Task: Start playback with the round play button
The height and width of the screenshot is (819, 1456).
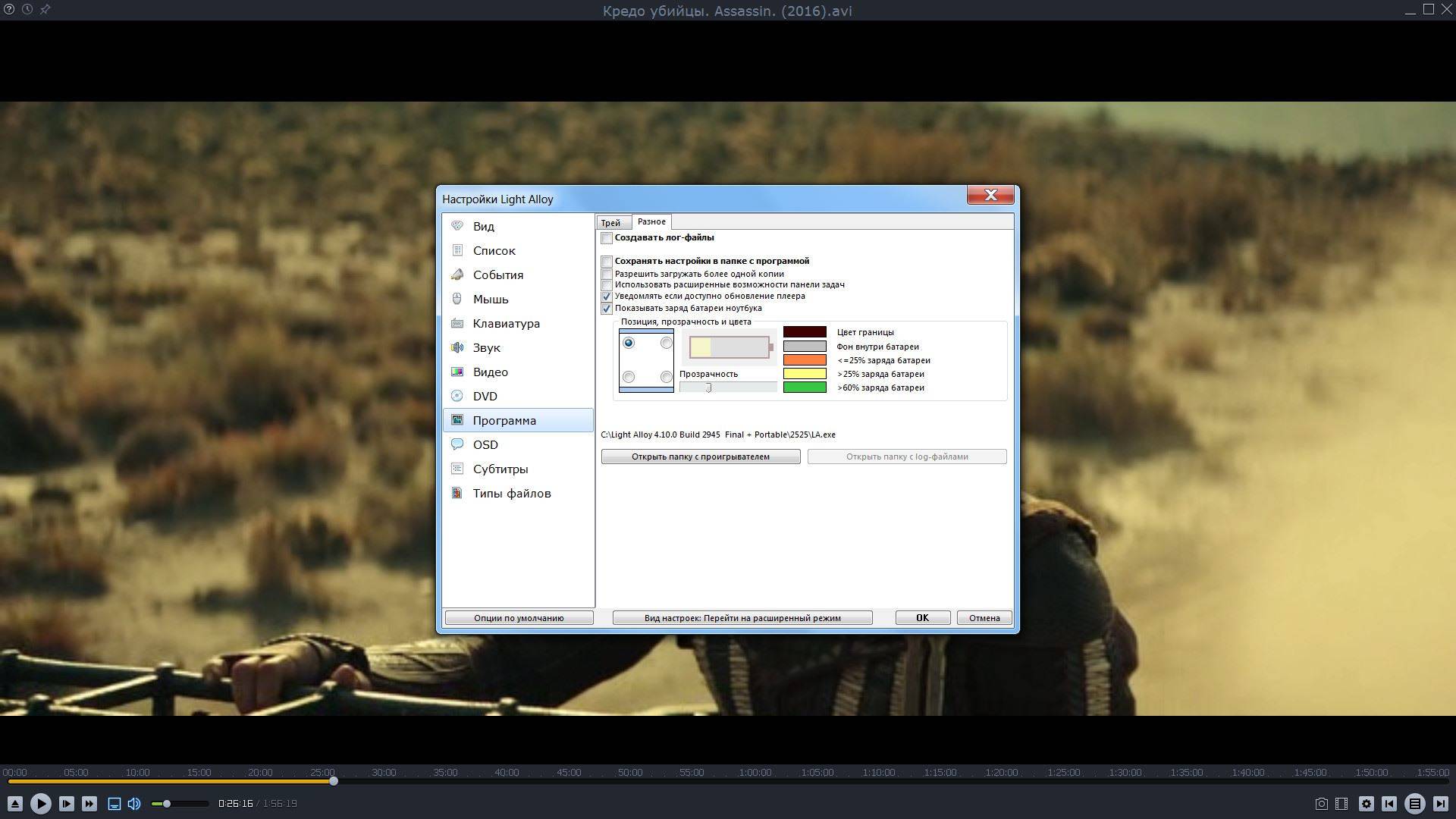Action: [x=41, y=804]
